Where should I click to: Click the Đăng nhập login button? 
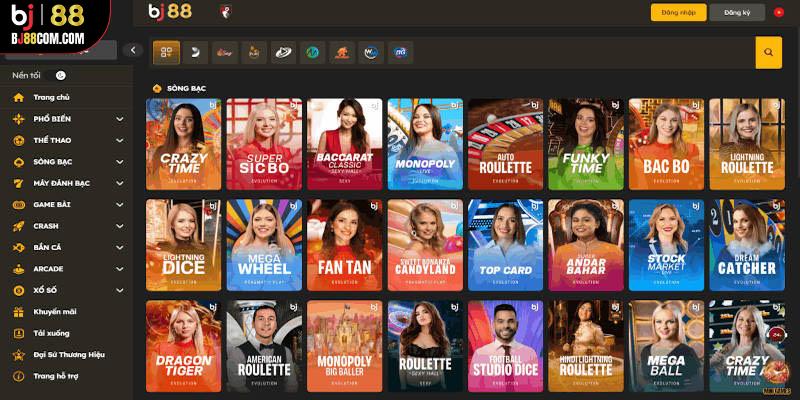pyautogui.click(x=679, y=12)
